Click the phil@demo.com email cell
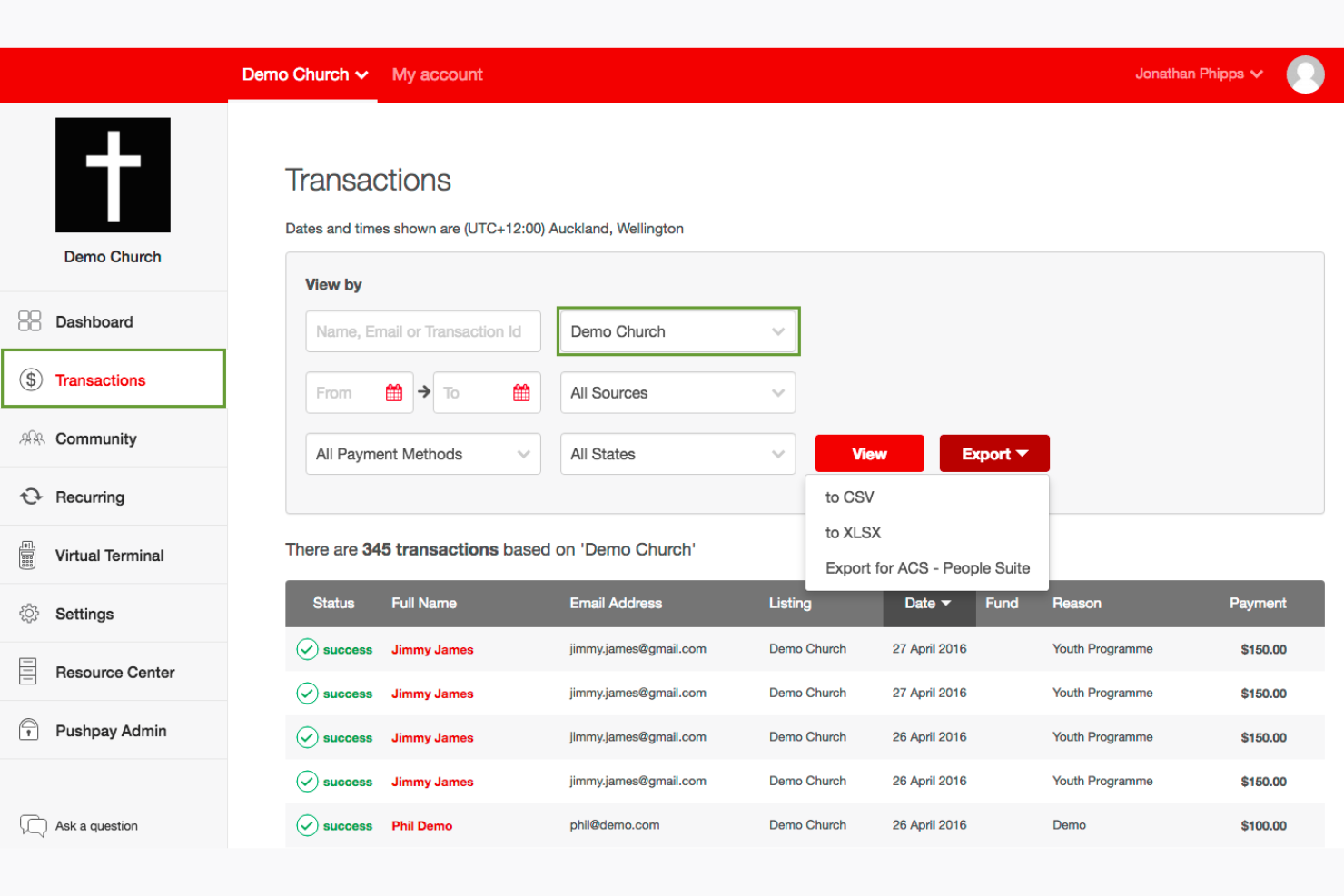Image resolution: width=1344 pixels, height=896 pixels. pyautogui.click(x=615, y=825)
